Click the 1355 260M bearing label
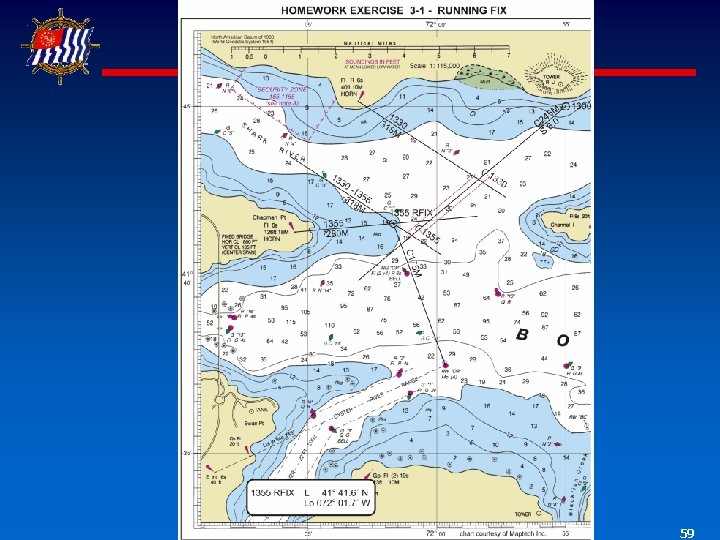This screenshot has width=720, height=540. click(x=336, y=228)
